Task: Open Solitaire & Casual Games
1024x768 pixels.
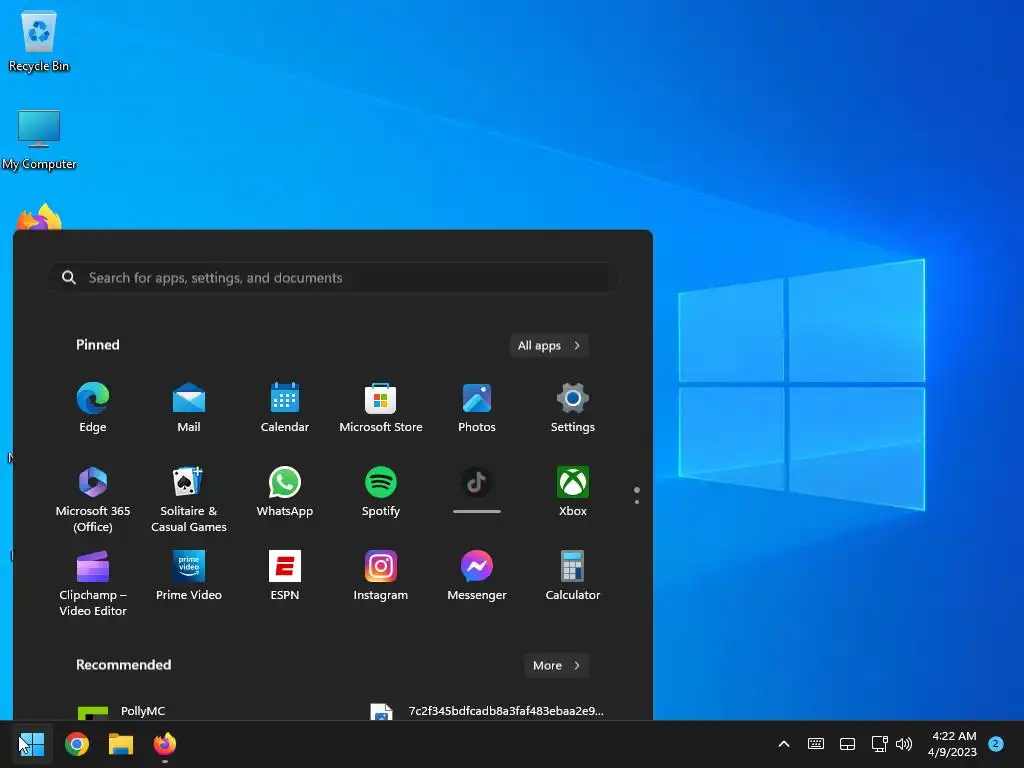Action: [189, 500]
